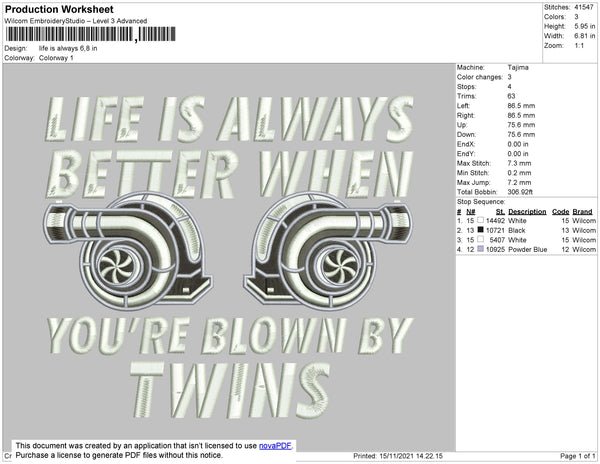This screenshot has height=464, width=600.
Task: Click the printed date '15/11/2021 14.22.15'
Action: pyautogui.click(x=411, y=456)
